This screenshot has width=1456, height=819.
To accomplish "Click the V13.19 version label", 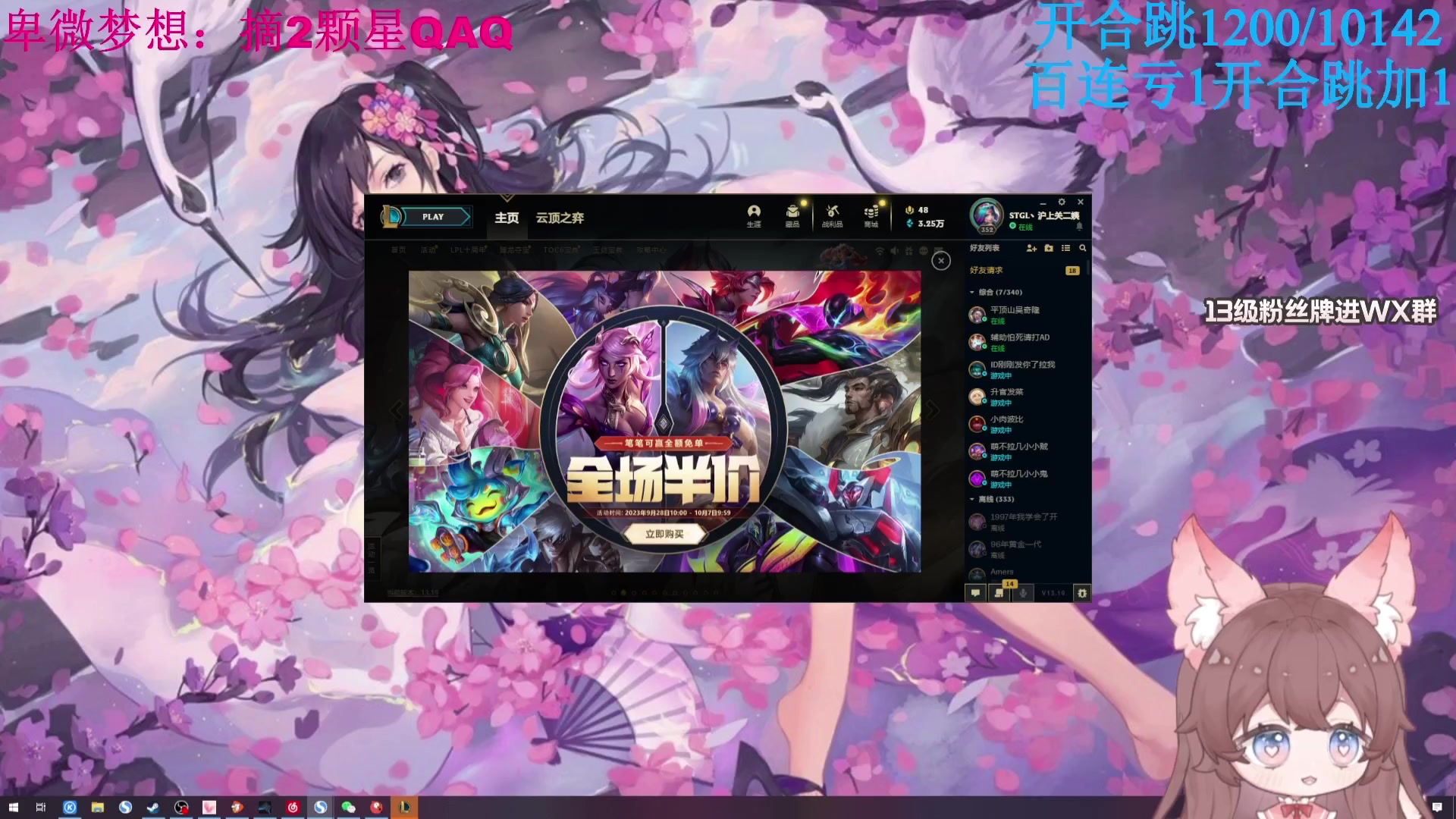I will click(1053, 593).
